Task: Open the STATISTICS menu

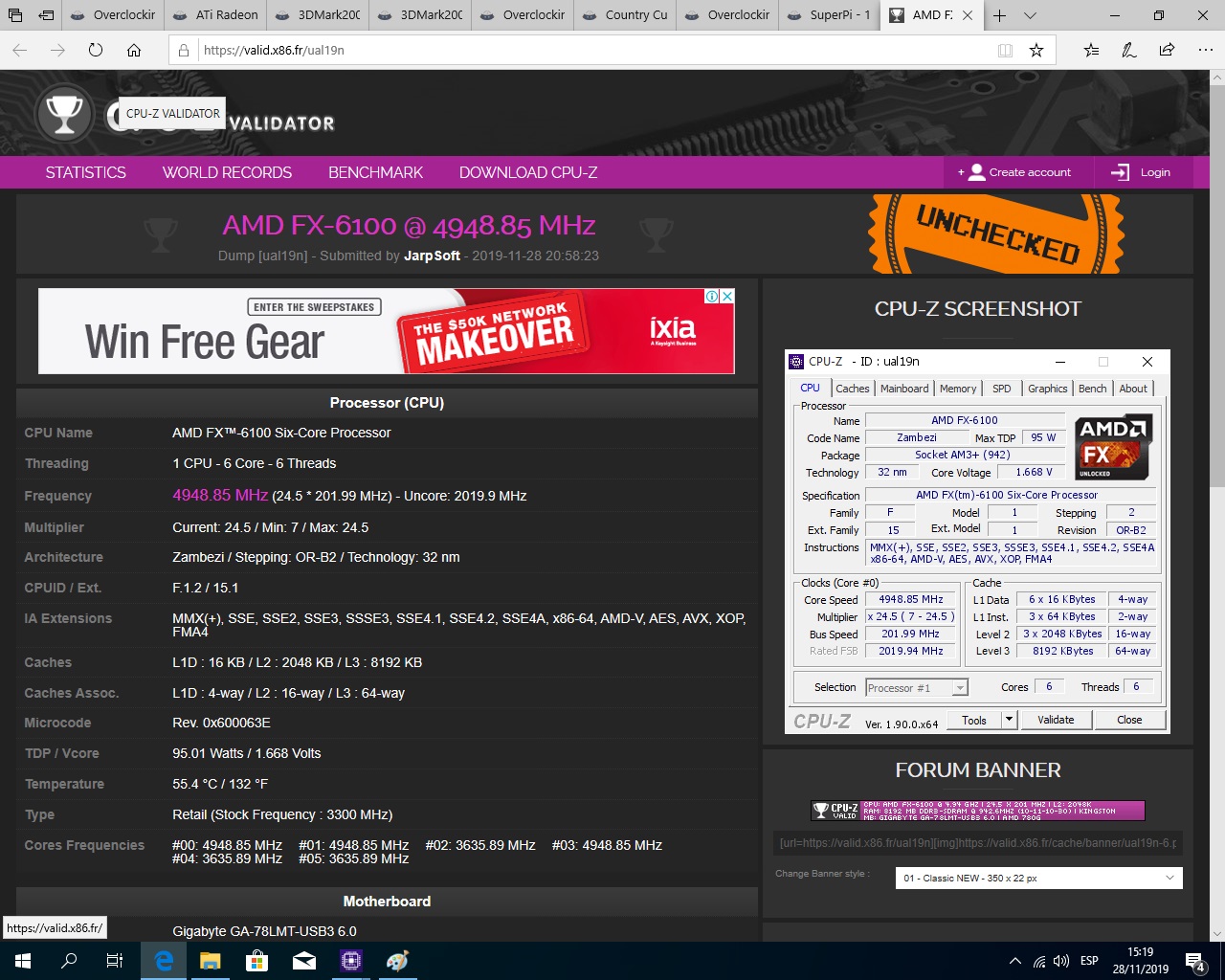Action: (85, 172)
